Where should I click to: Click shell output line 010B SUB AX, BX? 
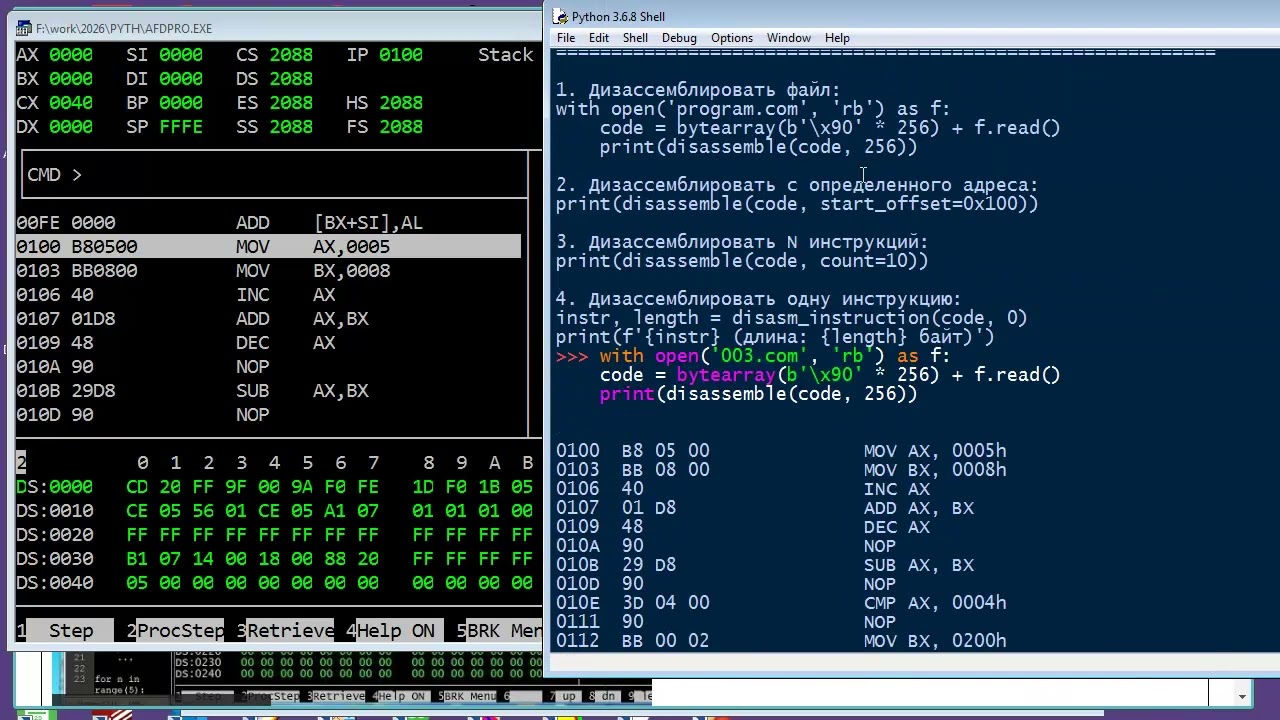765,565
